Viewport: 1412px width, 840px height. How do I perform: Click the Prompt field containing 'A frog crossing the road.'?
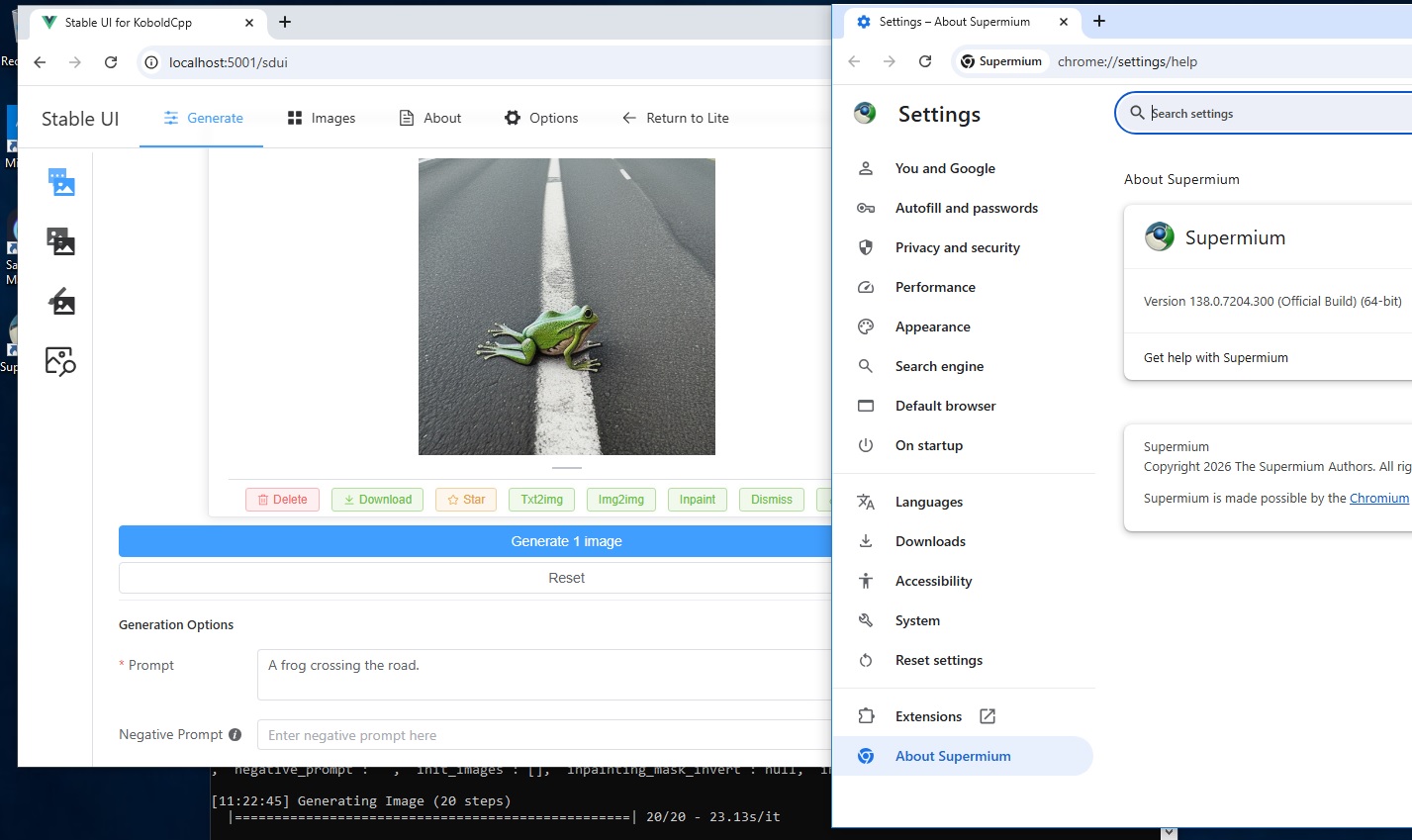tap(544, 675)
